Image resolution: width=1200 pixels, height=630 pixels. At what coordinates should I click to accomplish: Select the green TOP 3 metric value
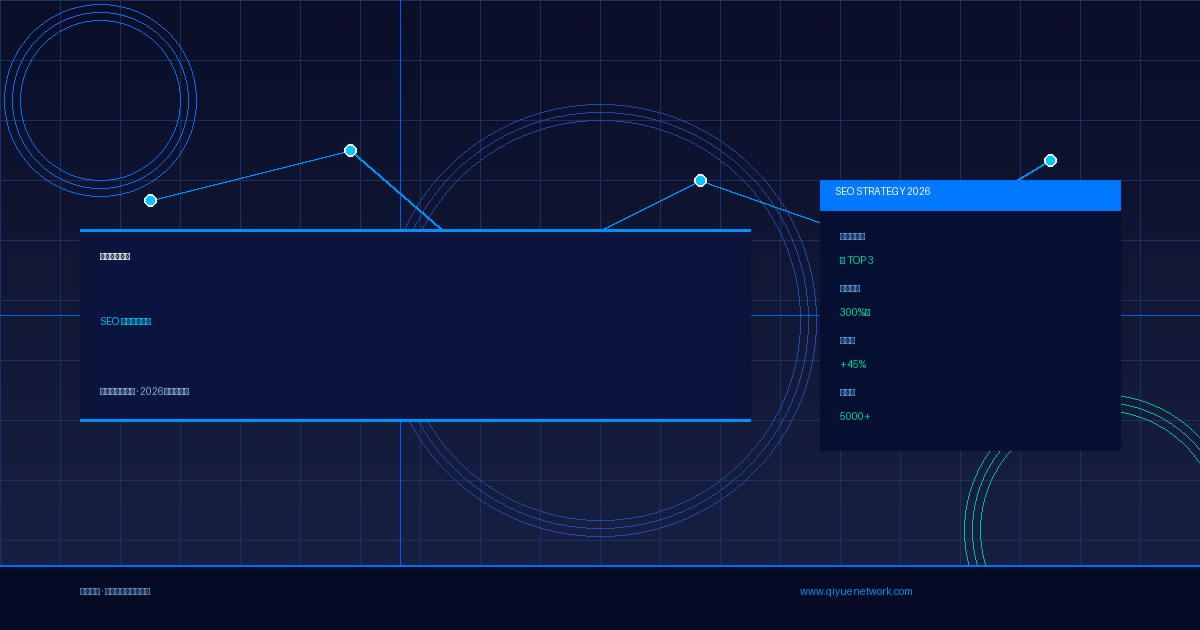point(857,260)
